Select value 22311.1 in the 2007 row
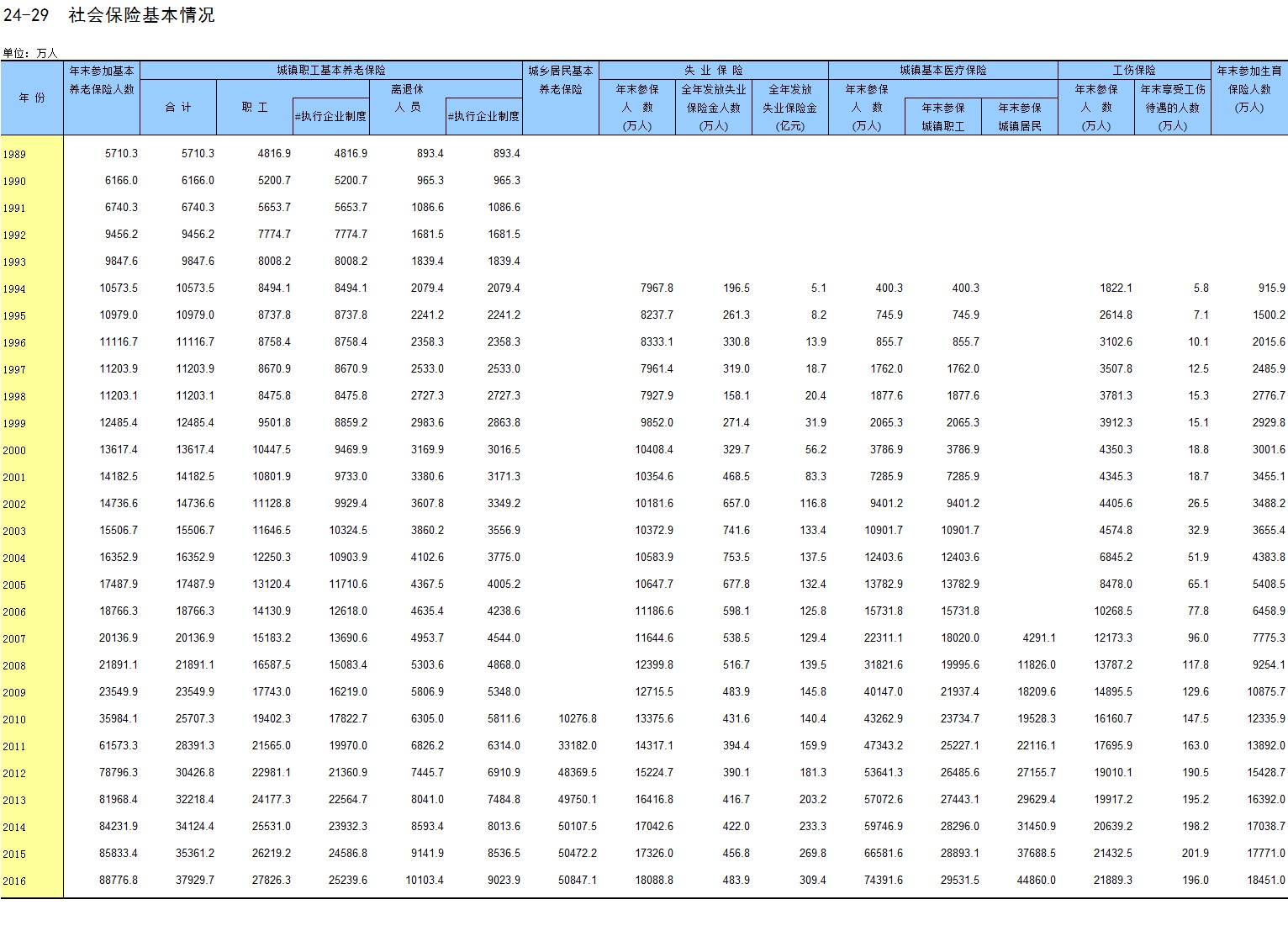The image size is (1288, 926). [884, 638]
